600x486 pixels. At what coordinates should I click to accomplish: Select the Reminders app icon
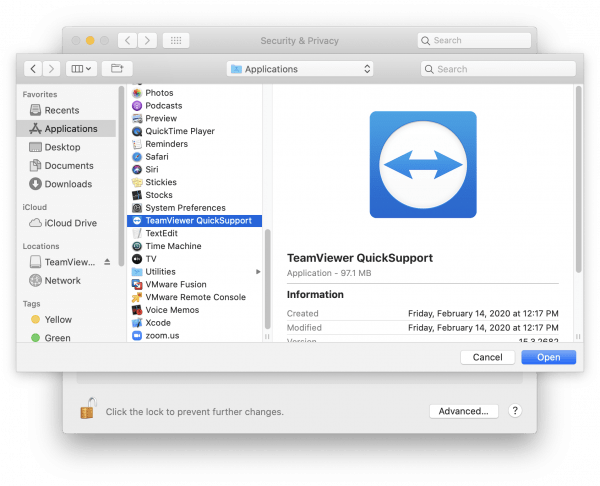point(137,144)
